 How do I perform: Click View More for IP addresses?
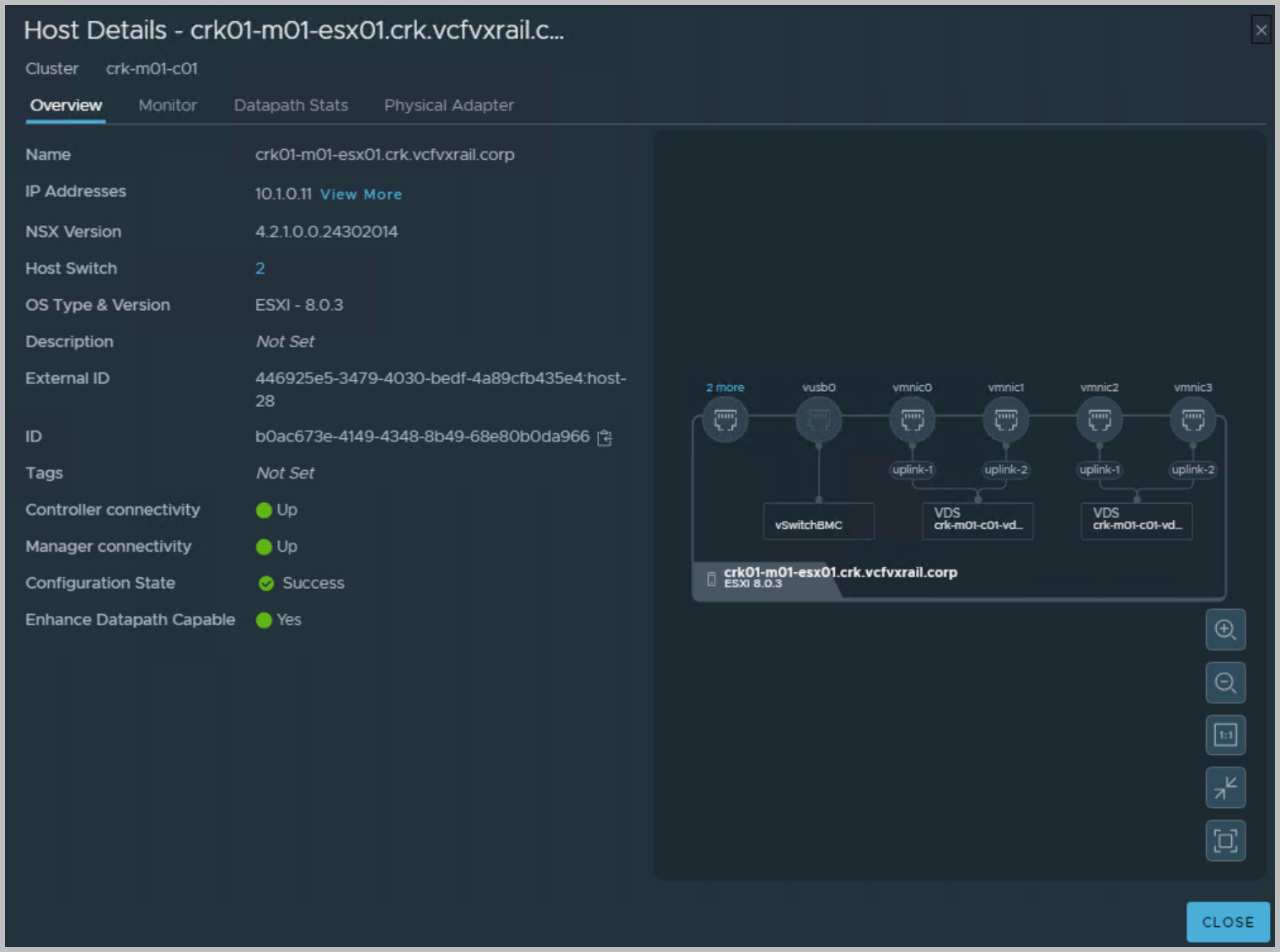(x=361, y=195)
